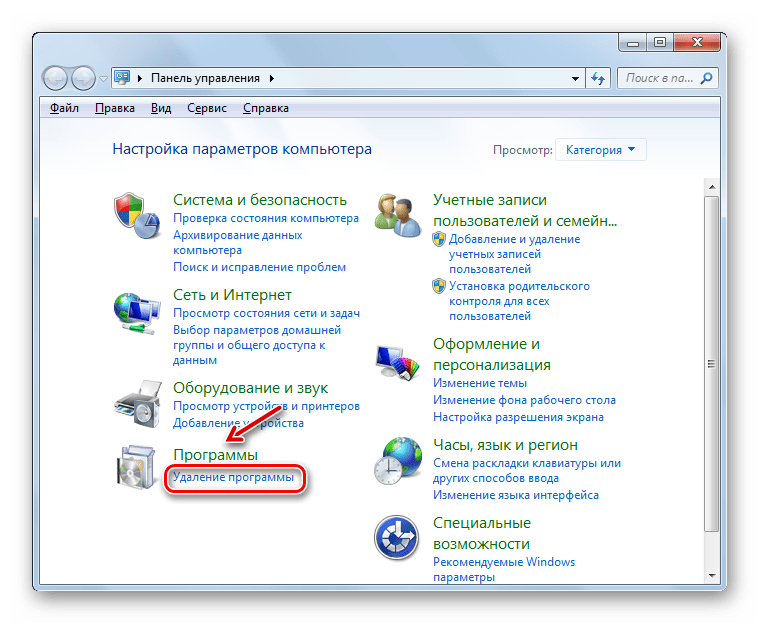Click the System and Security shield icon
This screenshot has width=760, height=624.
tap(137, 215)
